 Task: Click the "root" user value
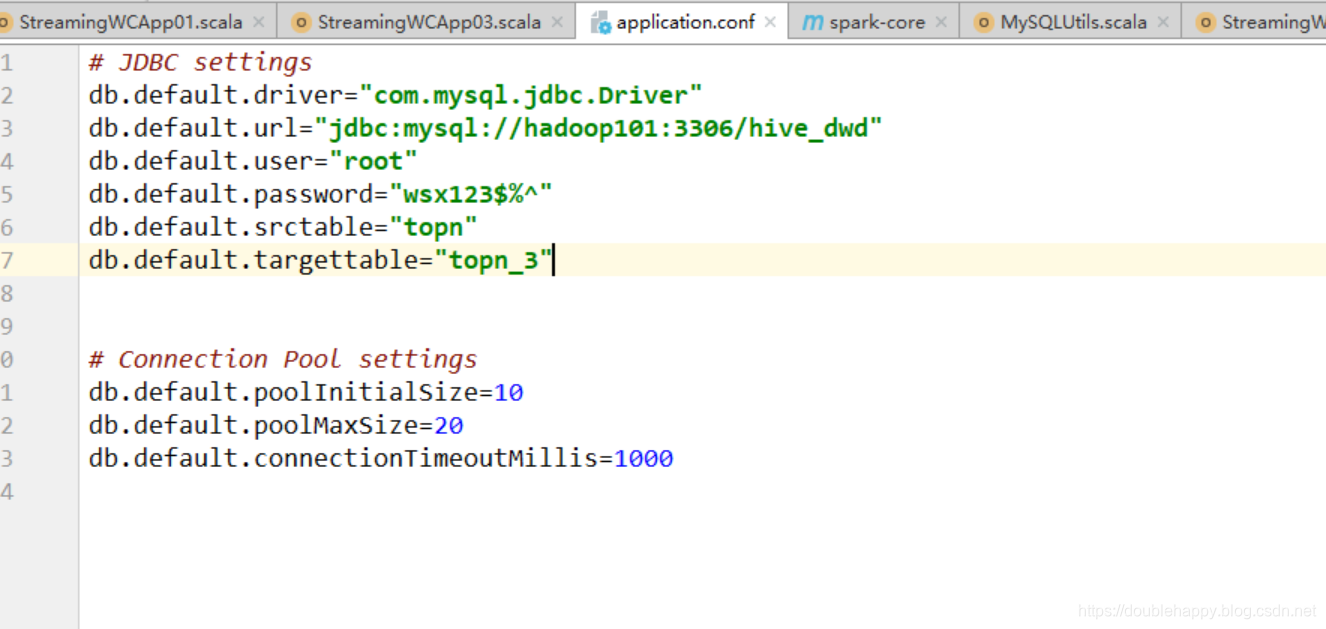click(x=373, y=162)
